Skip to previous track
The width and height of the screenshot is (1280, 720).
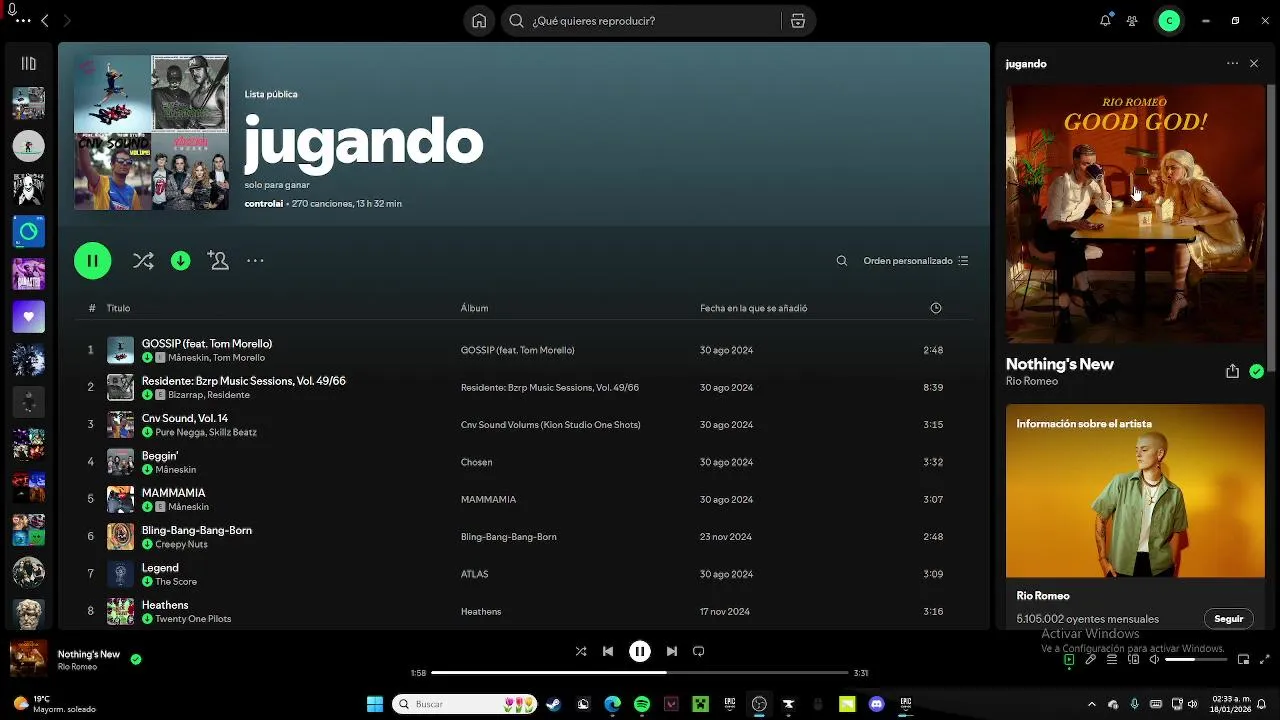point(607,651)
